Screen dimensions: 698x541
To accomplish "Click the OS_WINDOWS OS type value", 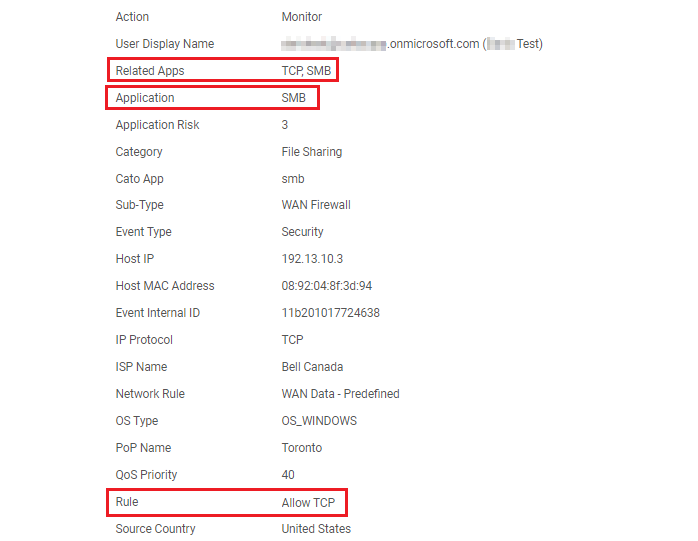I will pos(319,421).
